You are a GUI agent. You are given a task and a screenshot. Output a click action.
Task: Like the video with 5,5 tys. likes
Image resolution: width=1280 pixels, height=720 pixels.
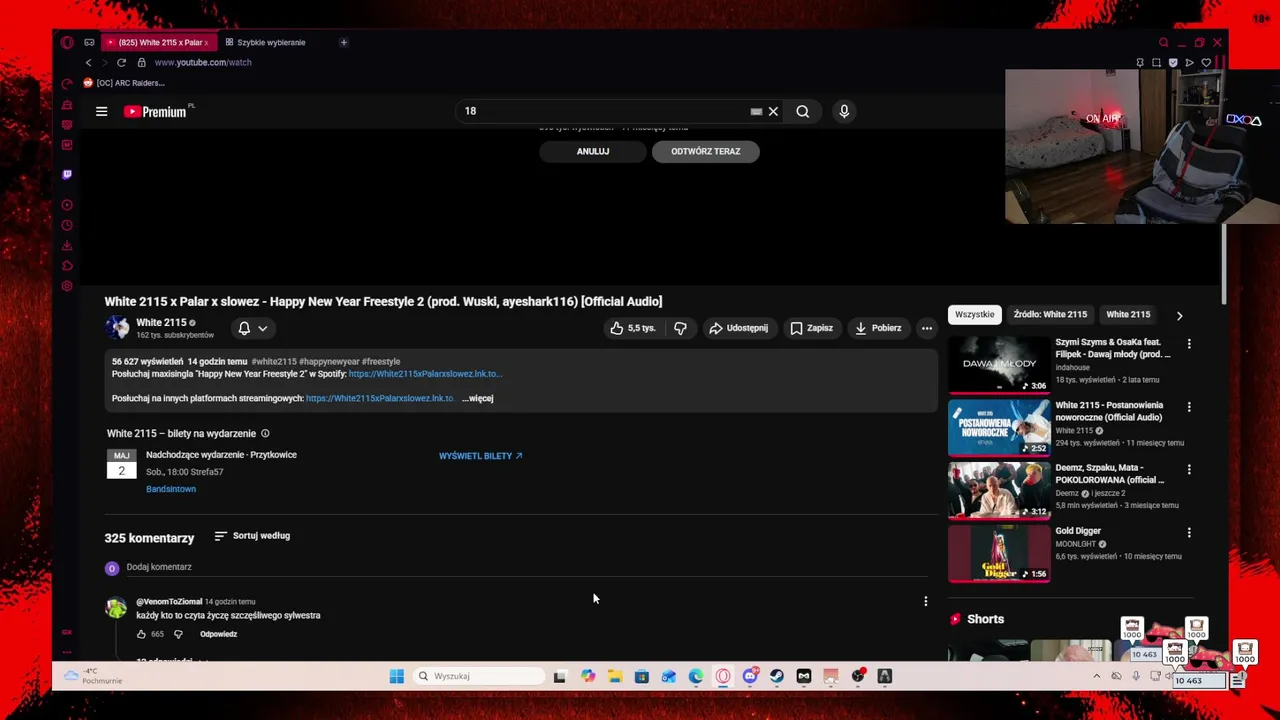(x=633, y=328)
